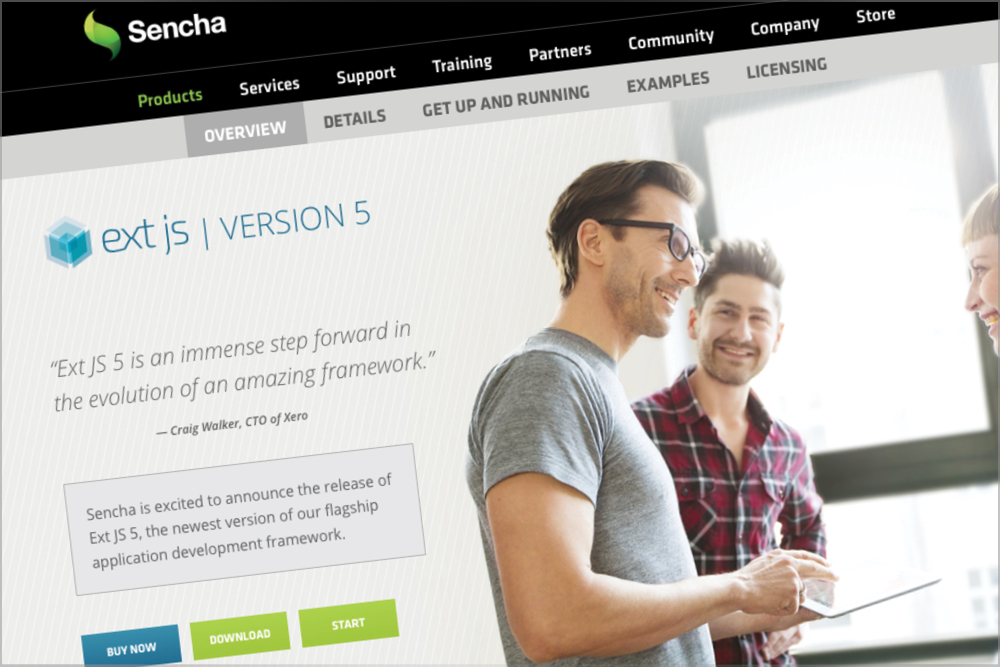Click the Ext JS 5 announcement box
Viewport: 1000px width, 667px height.
[244, 519]
